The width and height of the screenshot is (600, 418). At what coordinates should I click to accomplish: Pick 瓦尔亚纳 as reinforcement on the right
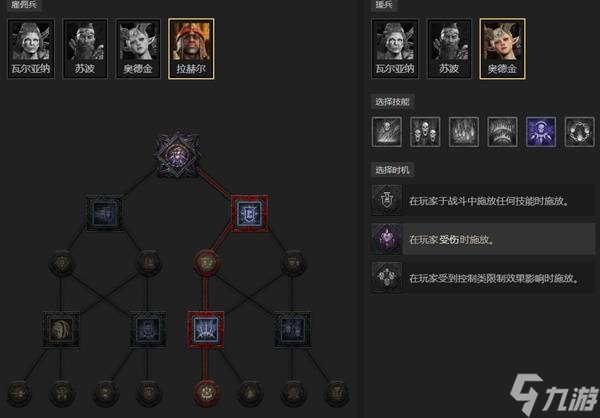coord(395,49)
